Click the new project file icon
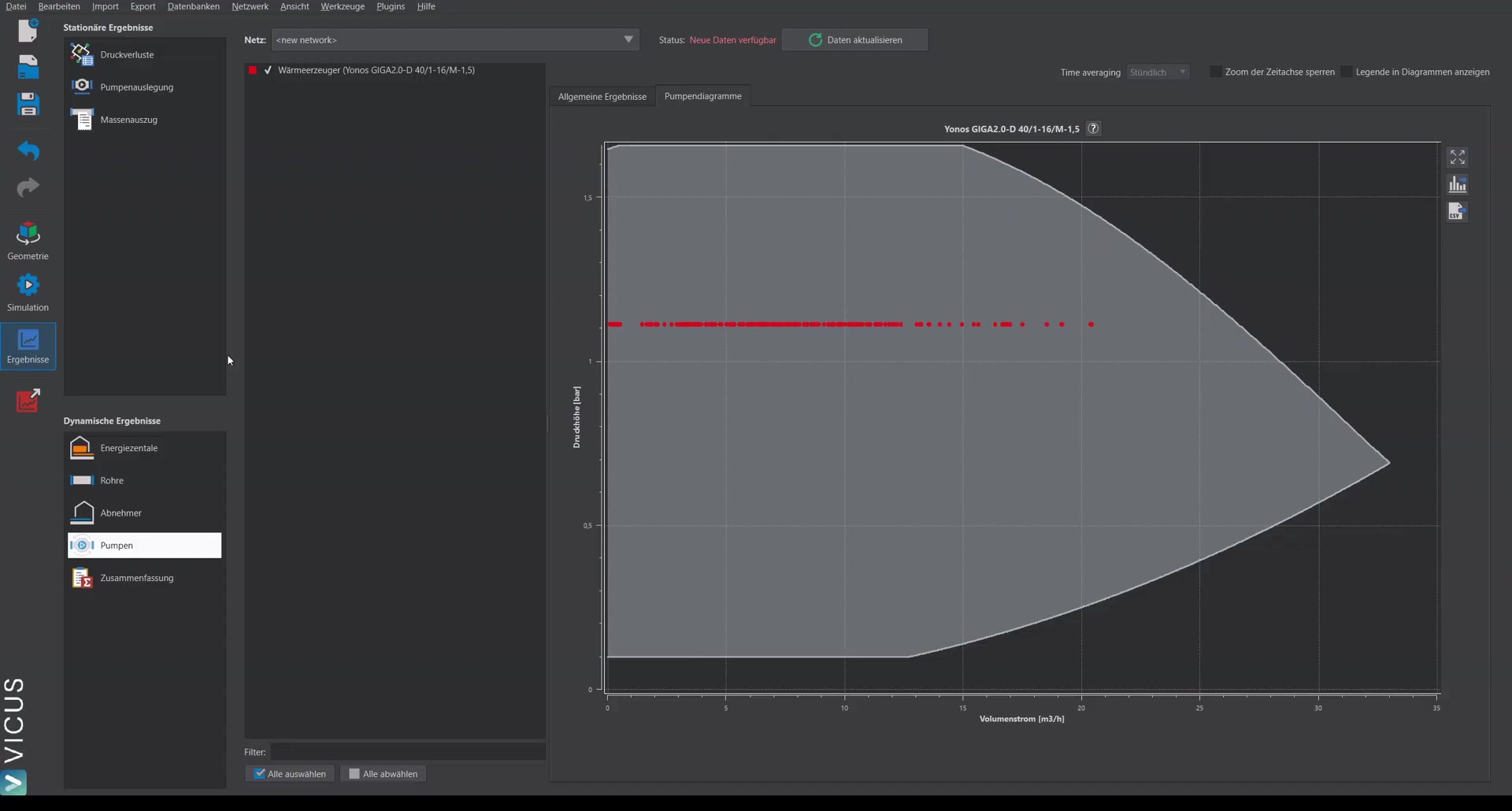1512x811 pixels. pos(28,30)
